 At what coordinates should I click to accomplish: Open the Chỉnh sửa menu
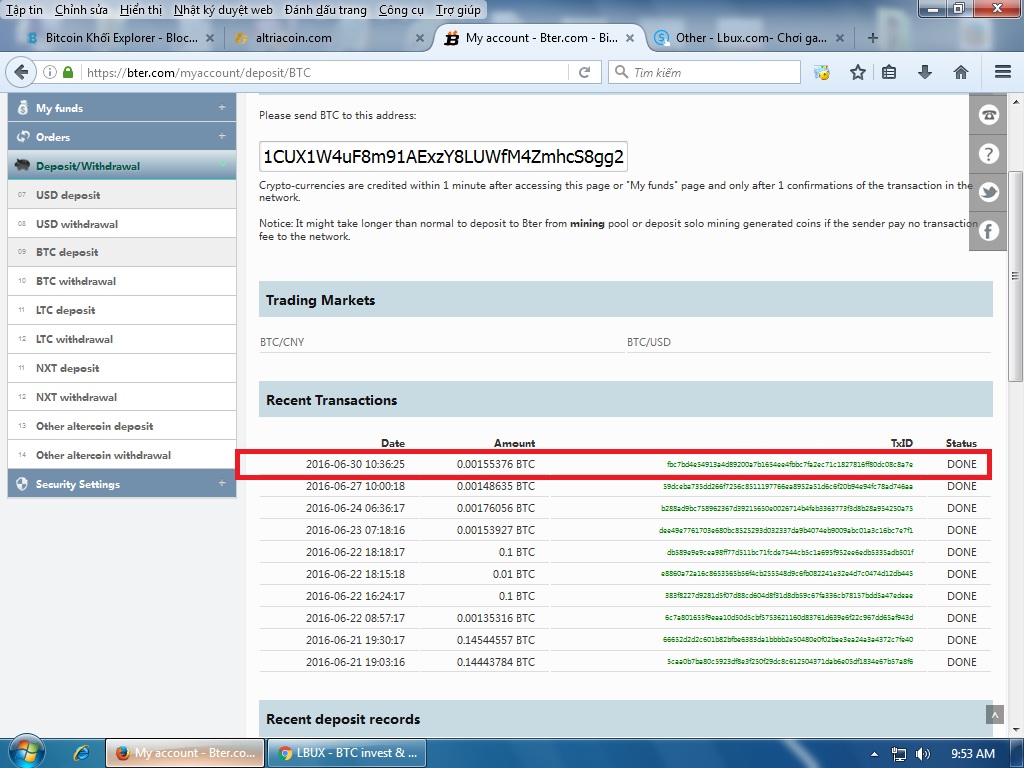point(81,10)
